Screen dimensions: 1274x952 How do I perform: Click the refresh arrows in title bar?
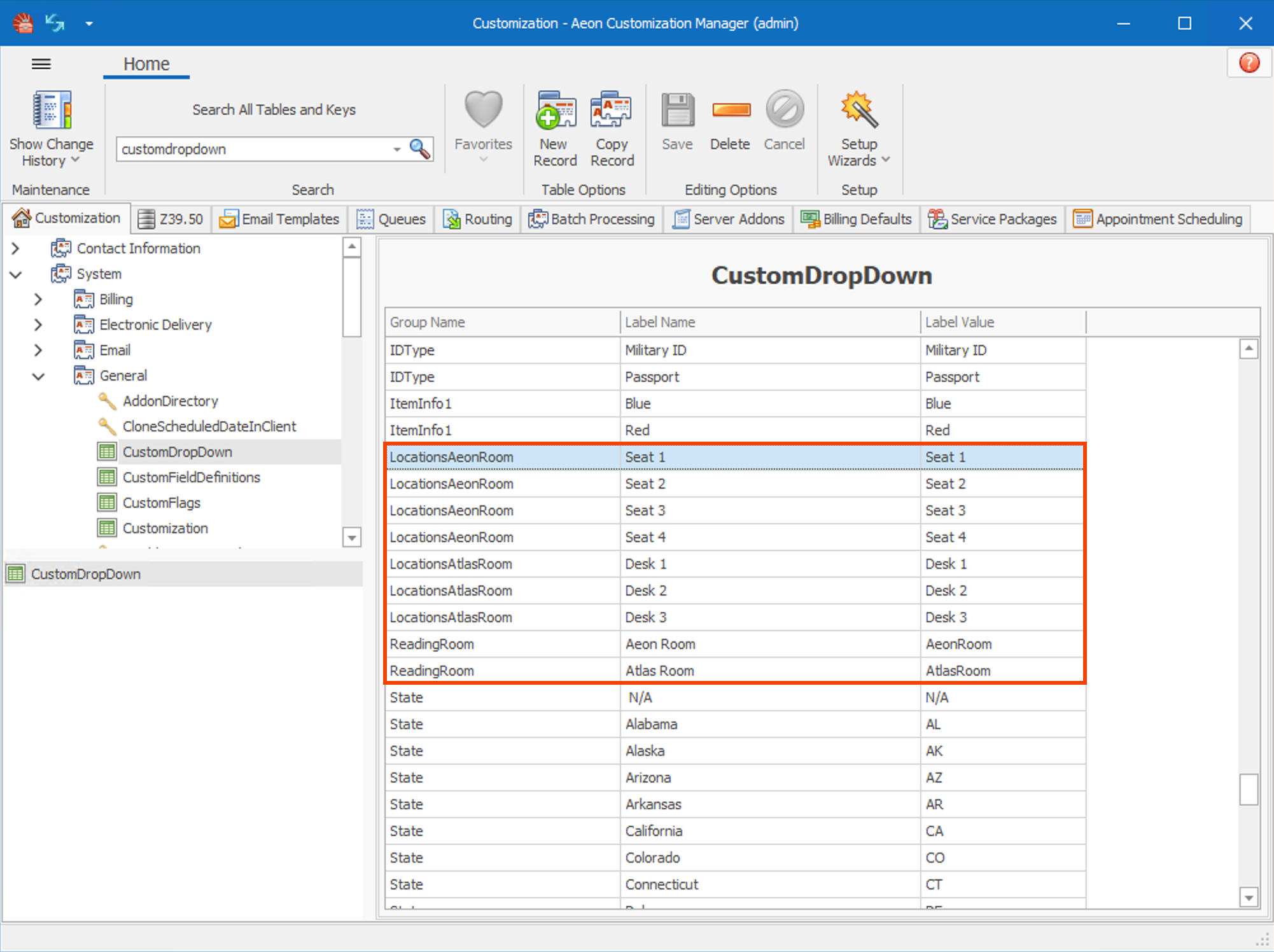55,24
